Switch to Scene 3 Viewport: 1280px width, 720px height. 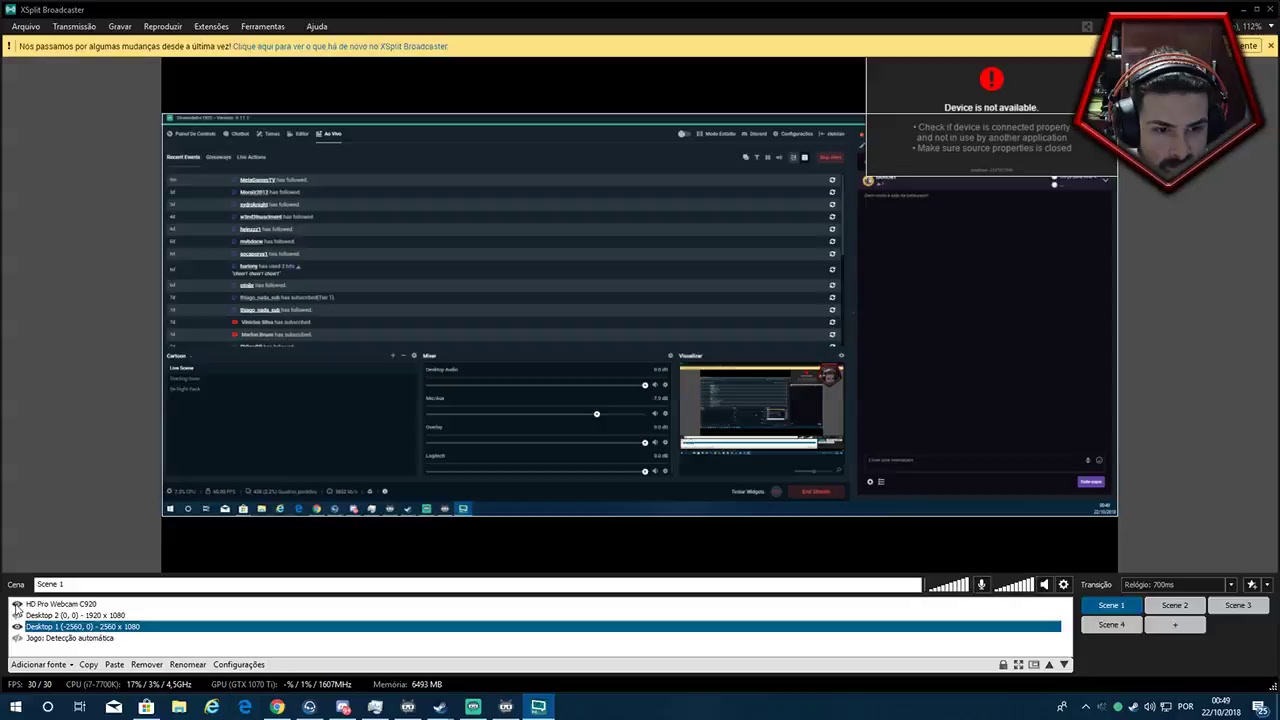click(1238, 605)
